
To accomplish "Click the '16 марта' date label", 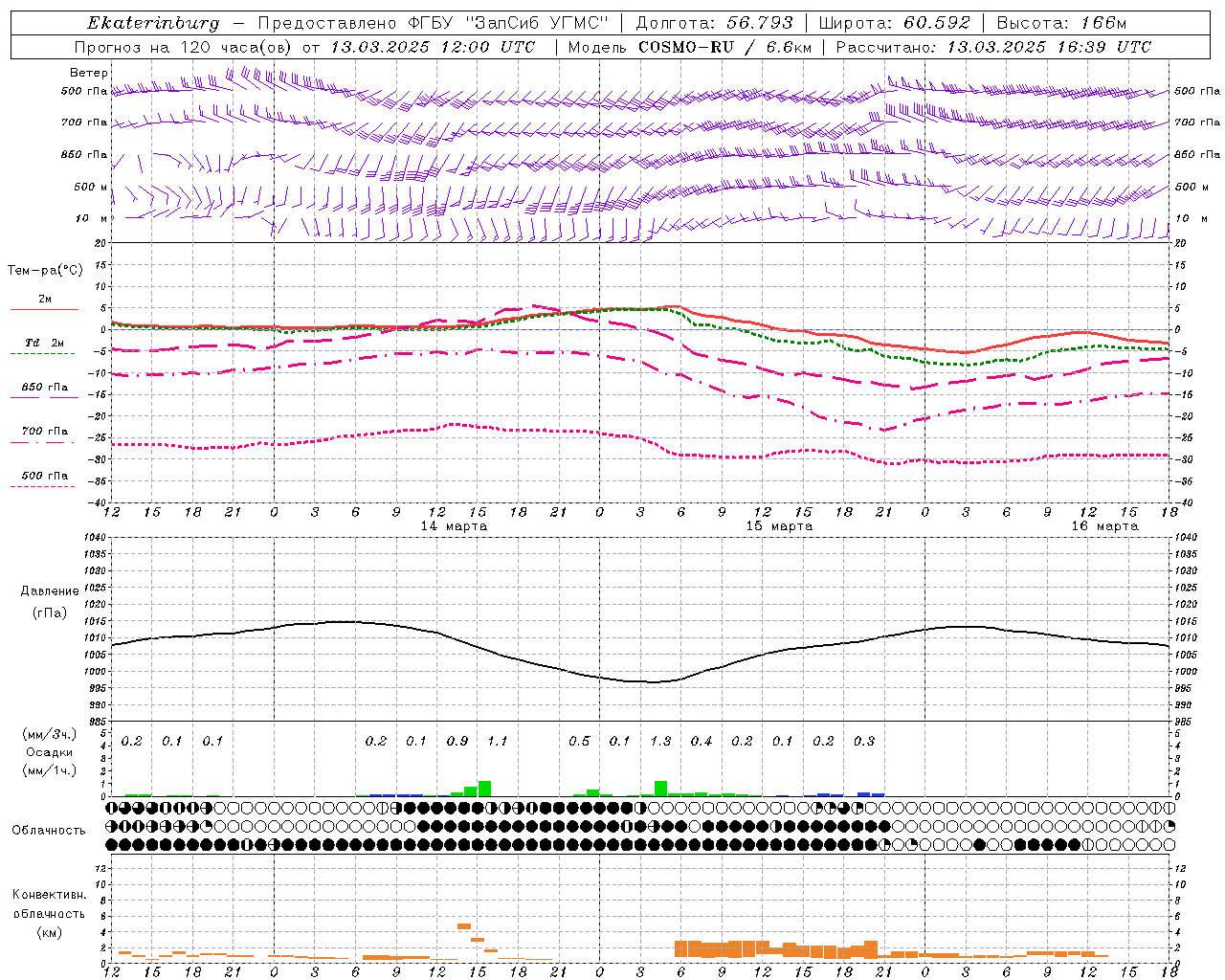I will pos(1104,526).
